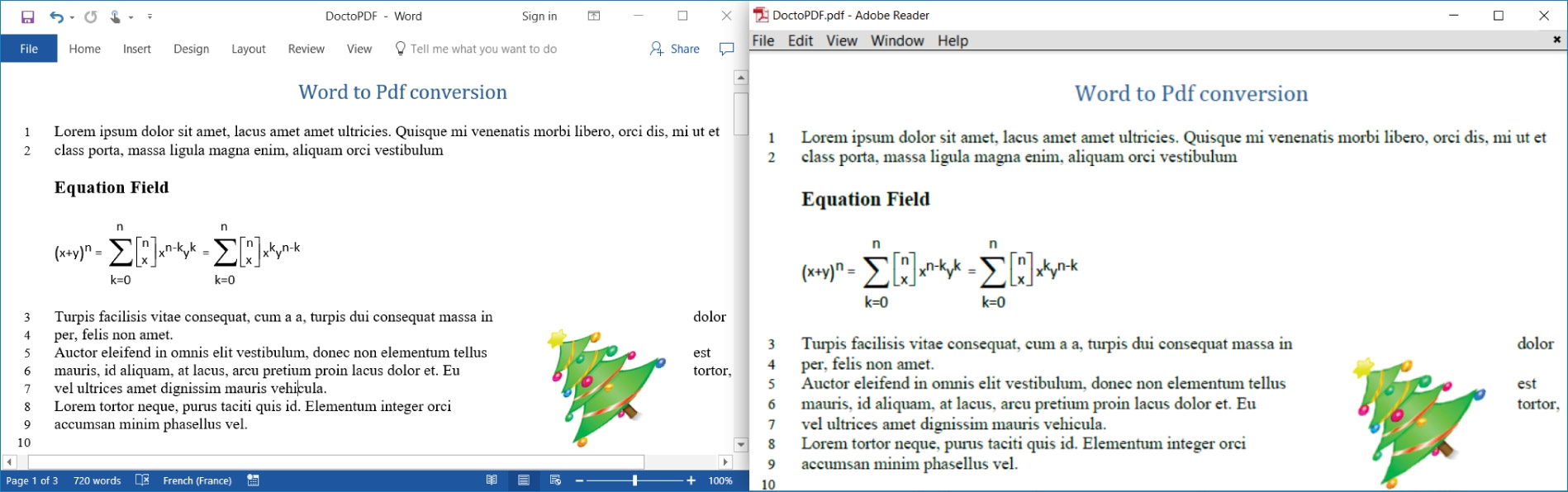Click the Tell me what you want to do box
Screen dimensions: 1568x492
pos(483,50)
